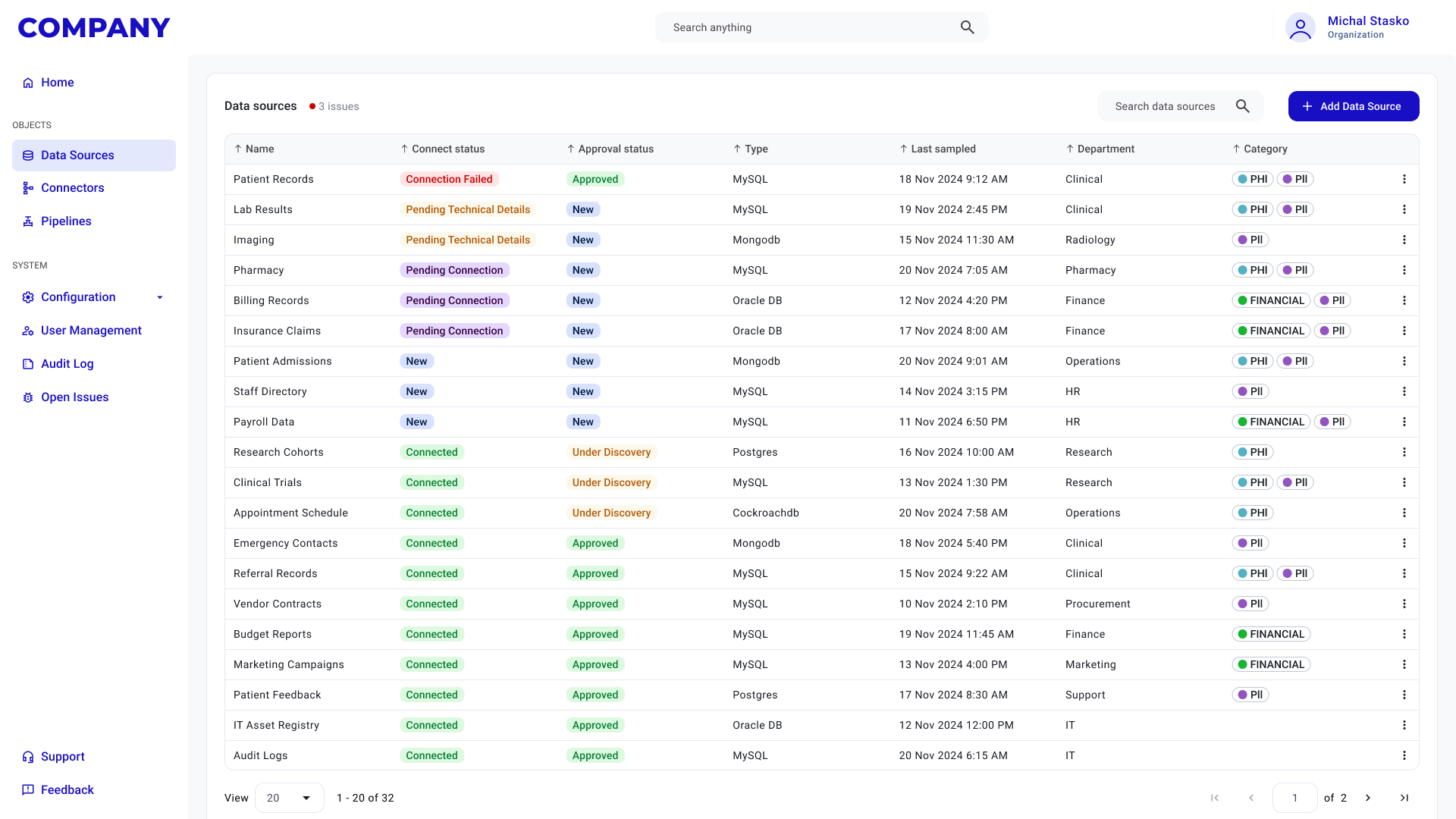
Task: Select Data Sources in sidebar
Action: (94, 155)
